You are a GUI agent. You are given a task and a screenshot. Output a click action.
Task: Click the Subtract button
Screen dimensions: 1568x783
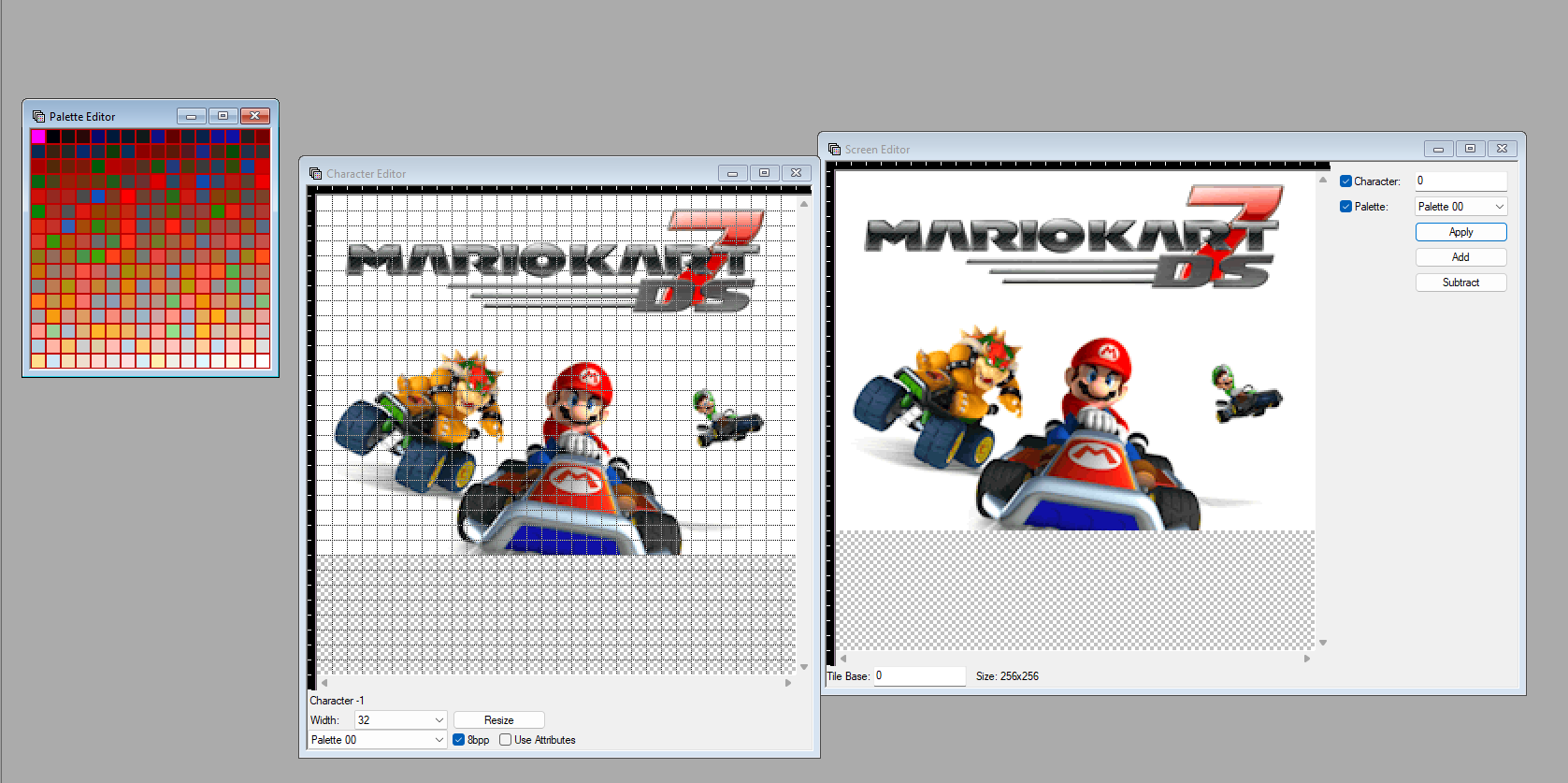click(1460, 283)
